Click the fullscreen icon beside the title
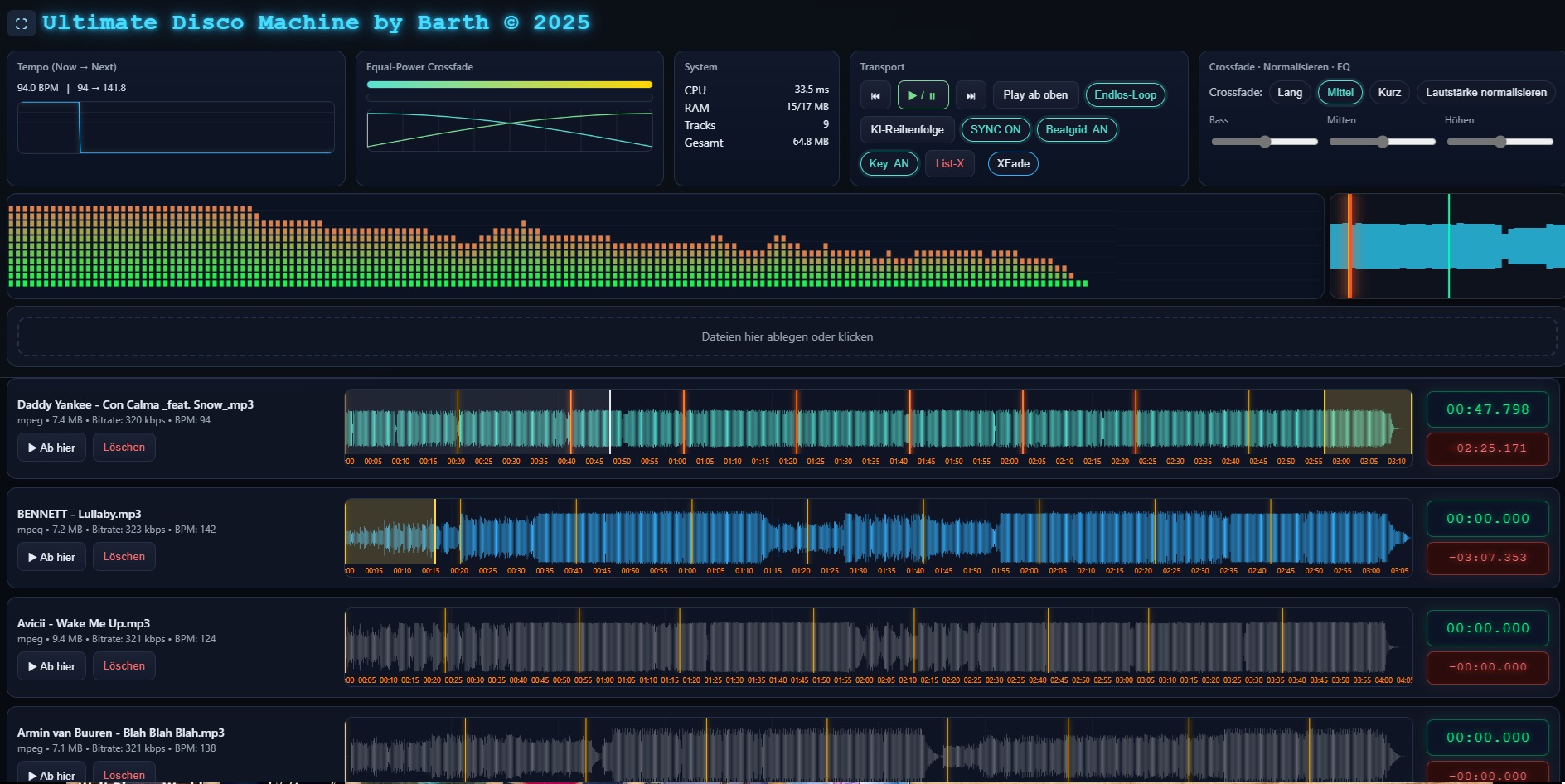Viewport: 1565px width, 784px height. [x=22, y=23]
